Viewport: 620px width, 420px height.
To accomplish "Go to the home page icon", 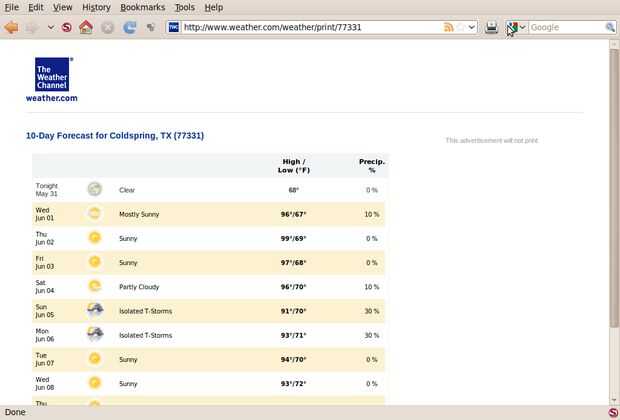I will tap(86, 27).
